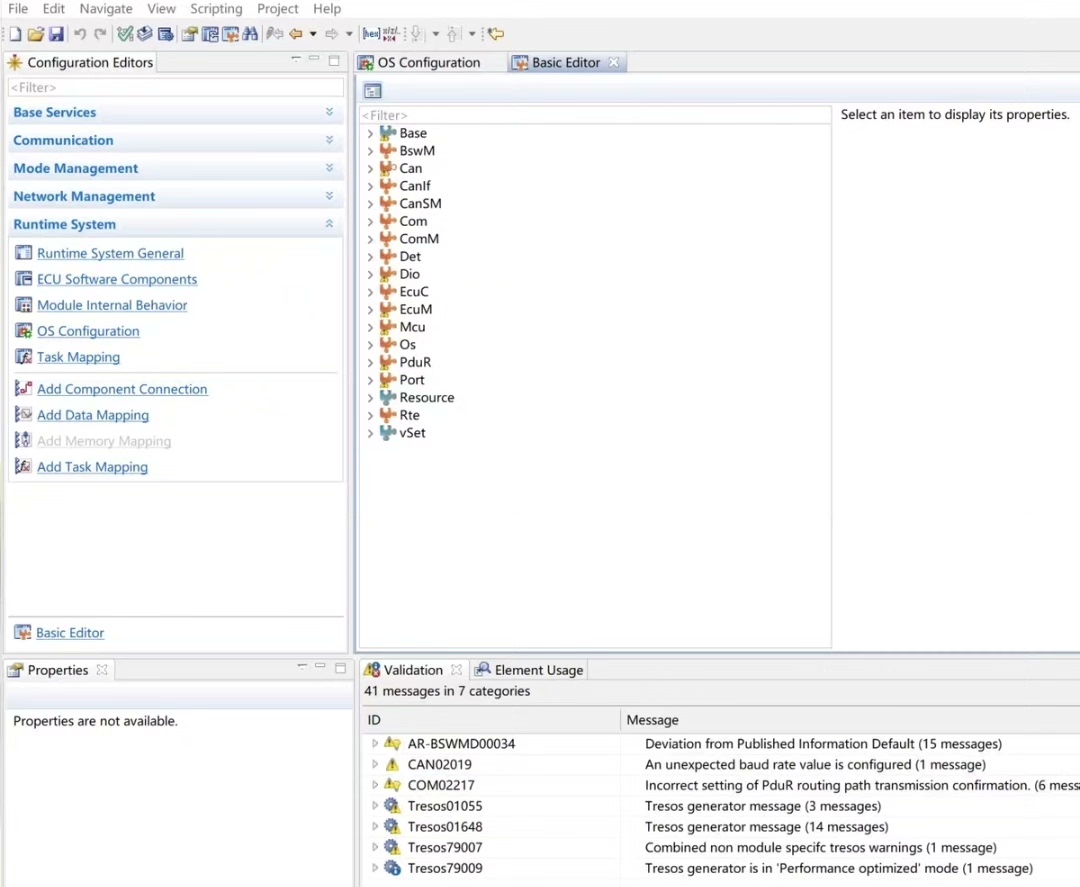The width and height of the screenshot is (1080, 887).
Task: Expand the Communication section
Action: click(x=329, y=140)
